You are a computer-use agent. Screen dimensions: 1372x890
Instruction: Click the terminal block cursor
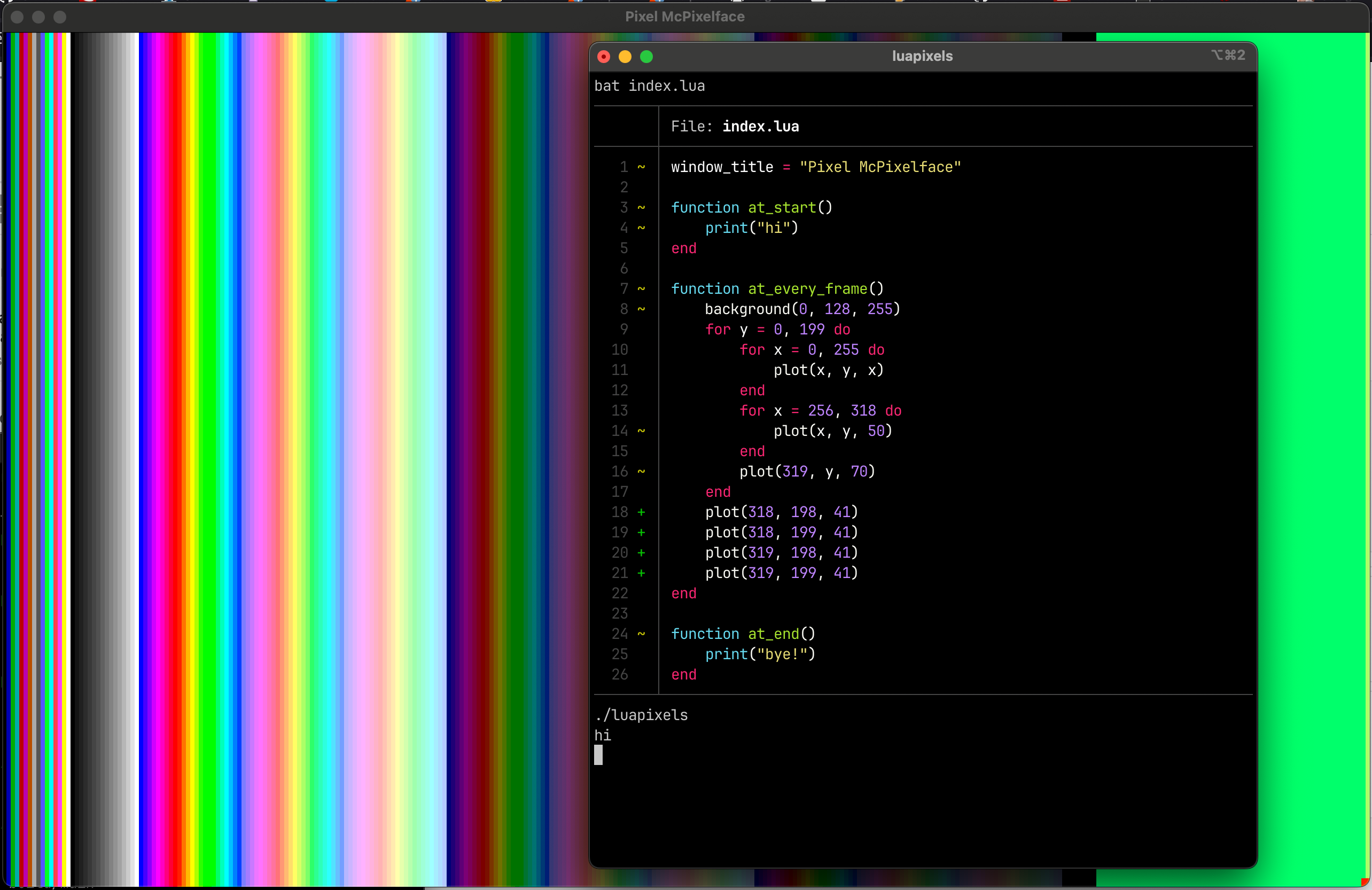coord(598,754)
